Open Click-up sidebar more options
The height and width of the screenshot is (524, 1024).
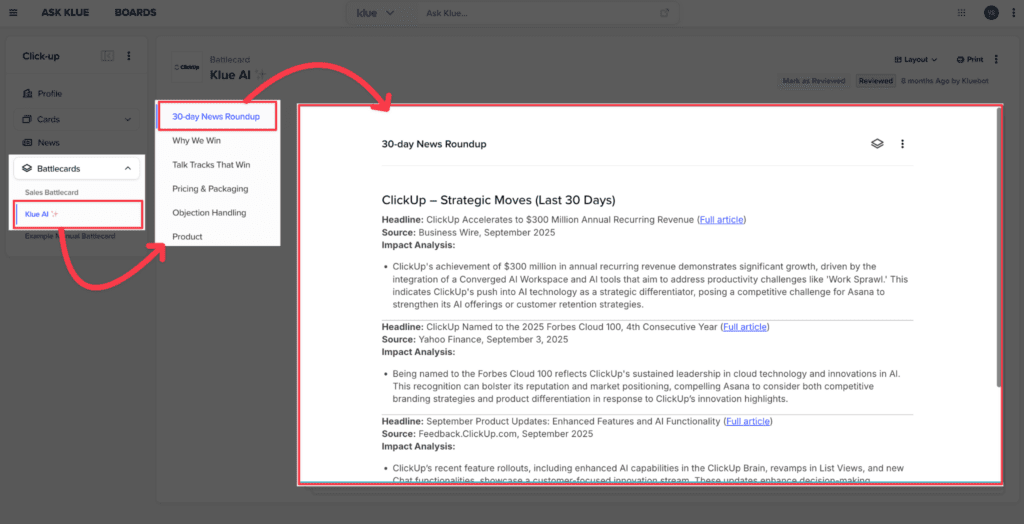pyautogui.click(x=129, y=56)
